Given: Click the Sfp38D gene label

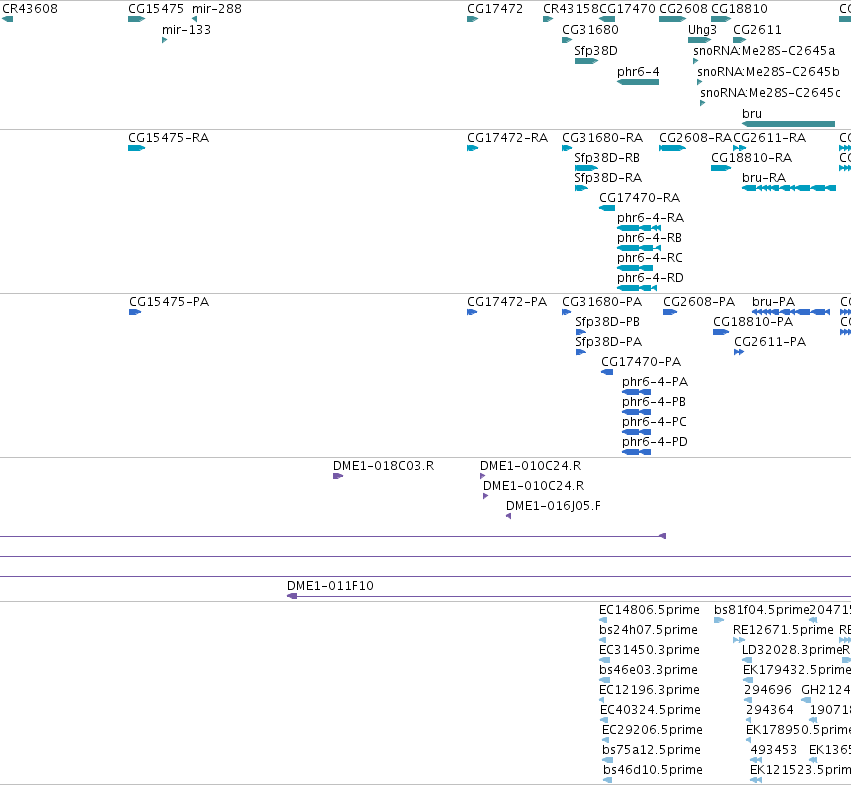Looking at the screenshot, I should click(596, 50).
